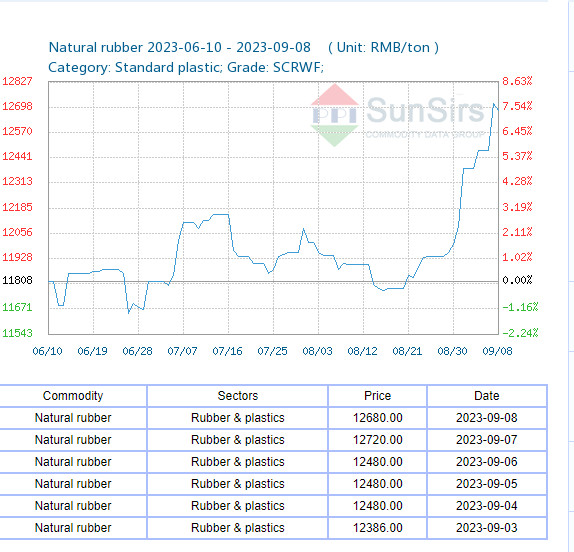574x552 pixels.
Task: Click the 2.11% percentage label
Action: coord(517,232)
